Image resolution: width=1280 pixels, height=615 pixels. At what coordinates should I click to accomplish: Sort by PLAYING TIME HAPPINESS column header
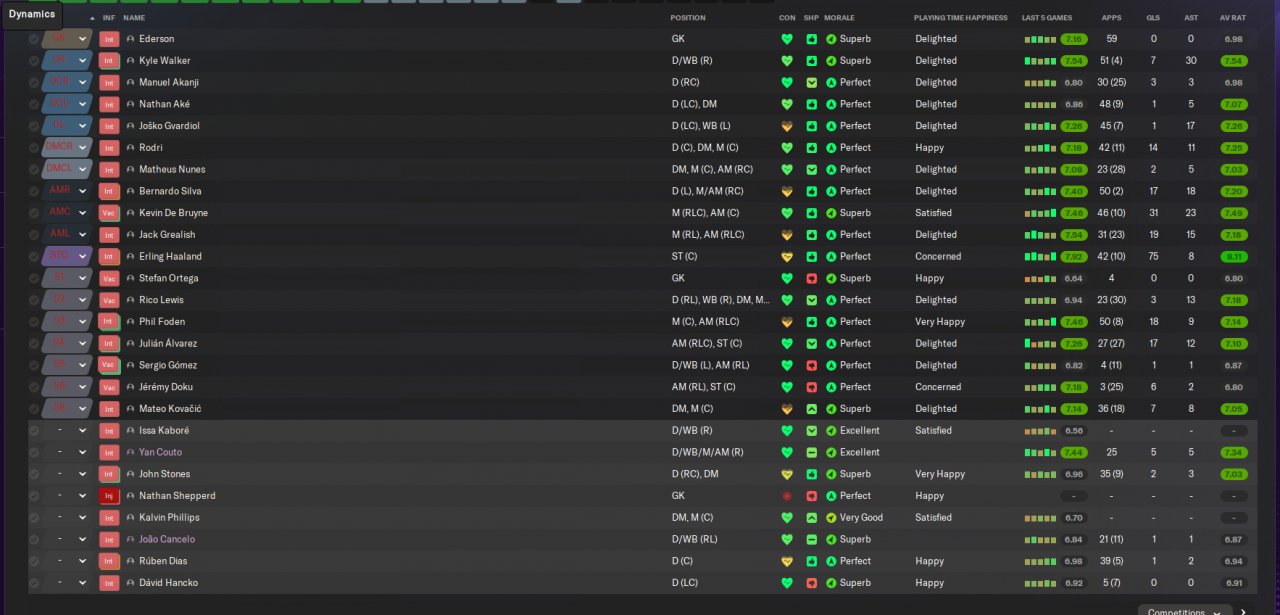click(961, 18)
